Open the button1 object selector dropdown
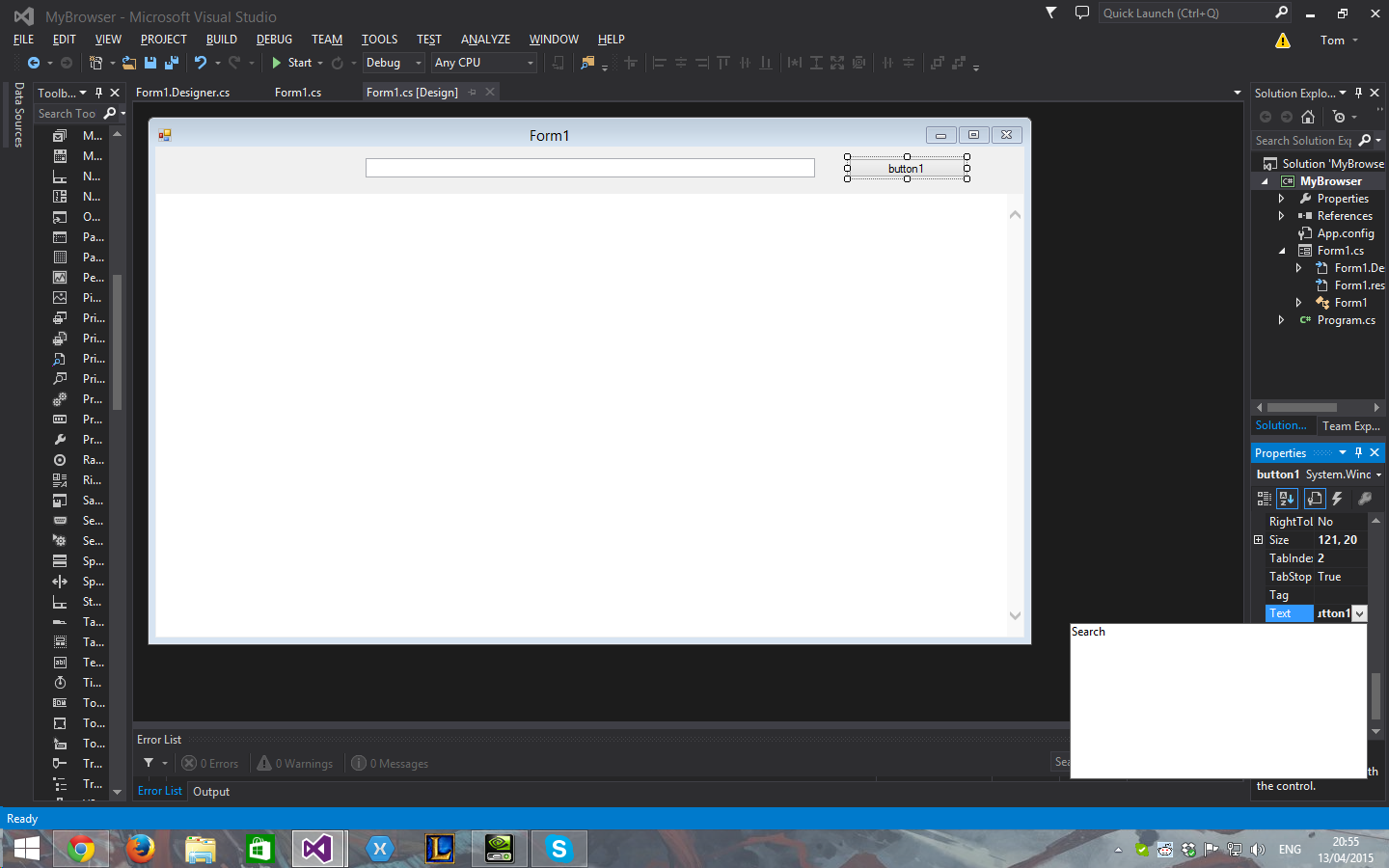 pyautogui.click(x=1378, y=475)
